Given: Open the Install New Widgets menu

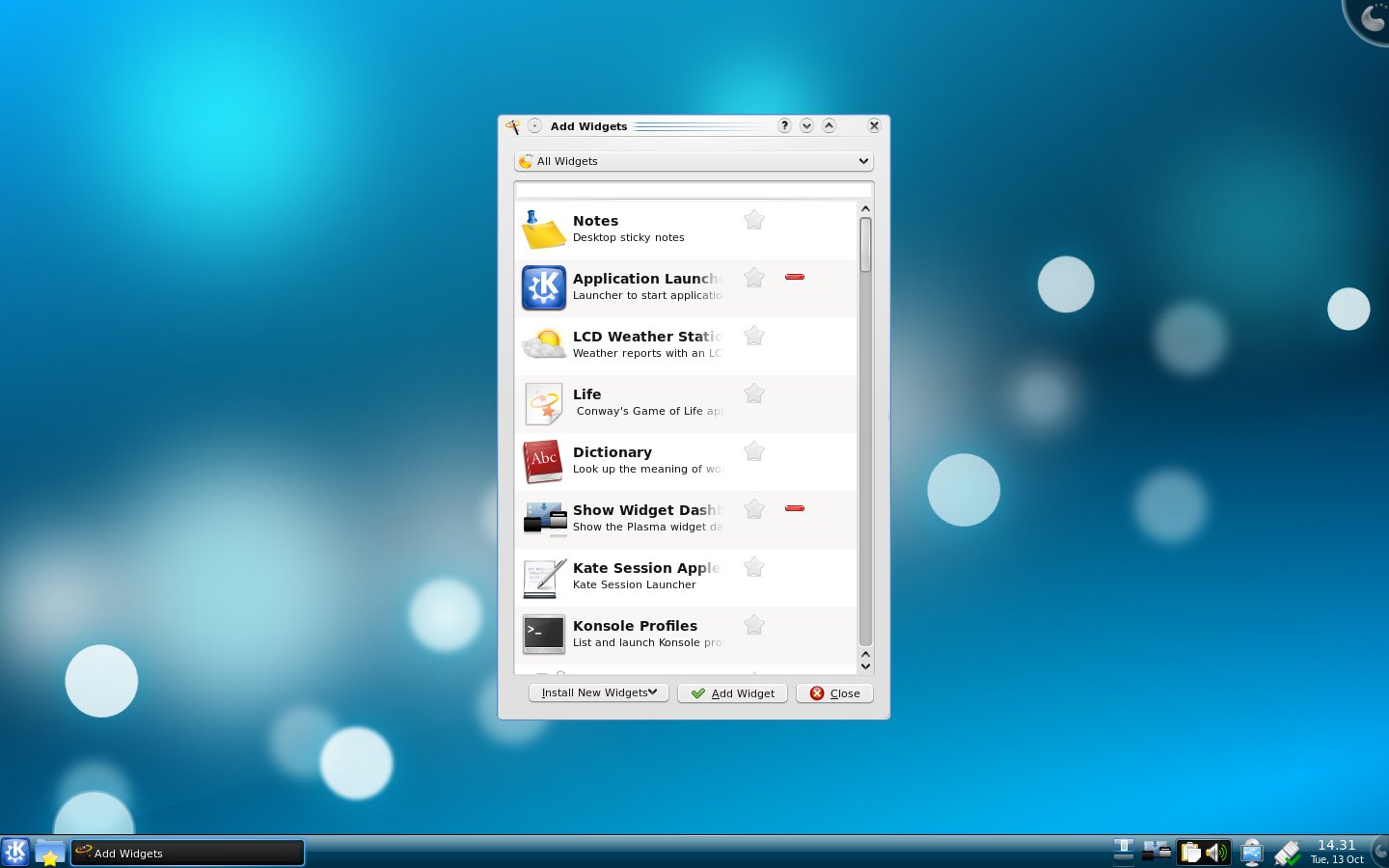Looking at the screenshot, I should coord(598,692).
